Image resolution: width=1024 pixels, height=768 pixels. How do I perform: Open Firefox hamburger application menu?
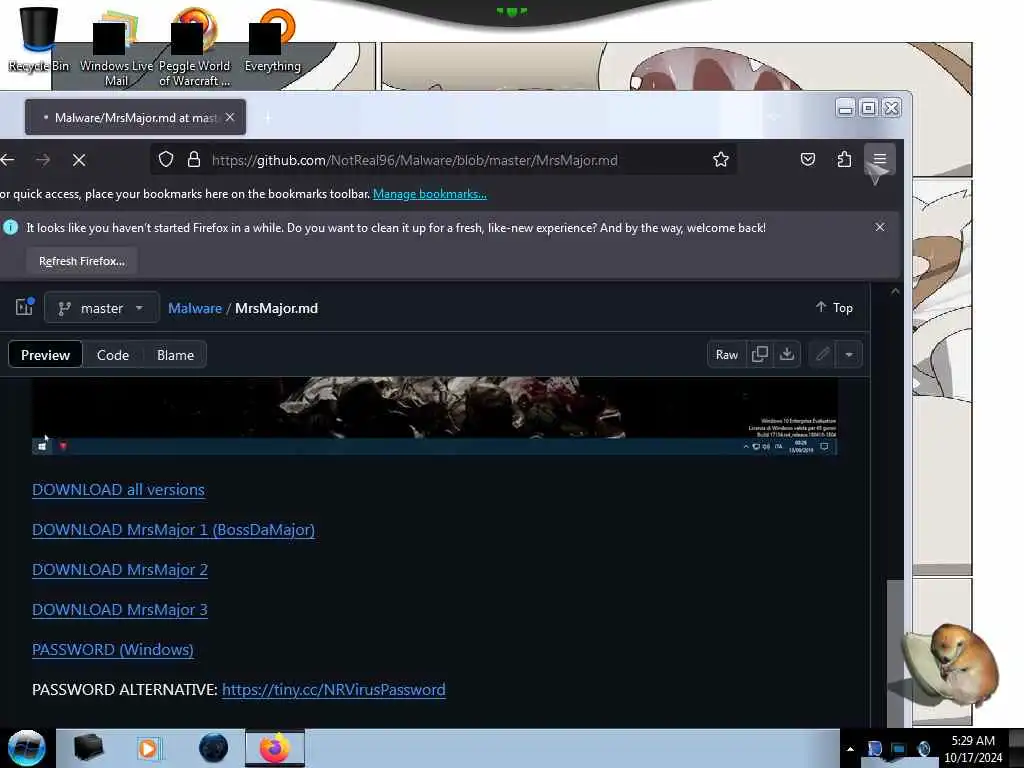click(x=880, y=159)
